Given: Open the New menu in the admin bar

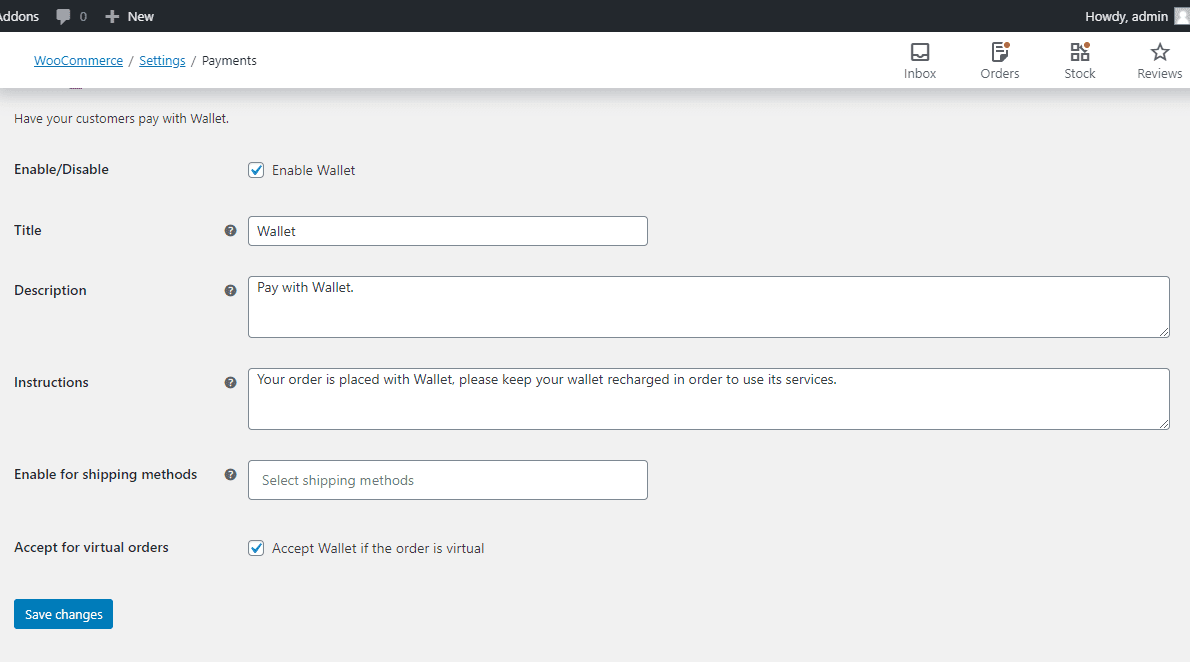Looking at the screenshot, I should pos(129,16).
